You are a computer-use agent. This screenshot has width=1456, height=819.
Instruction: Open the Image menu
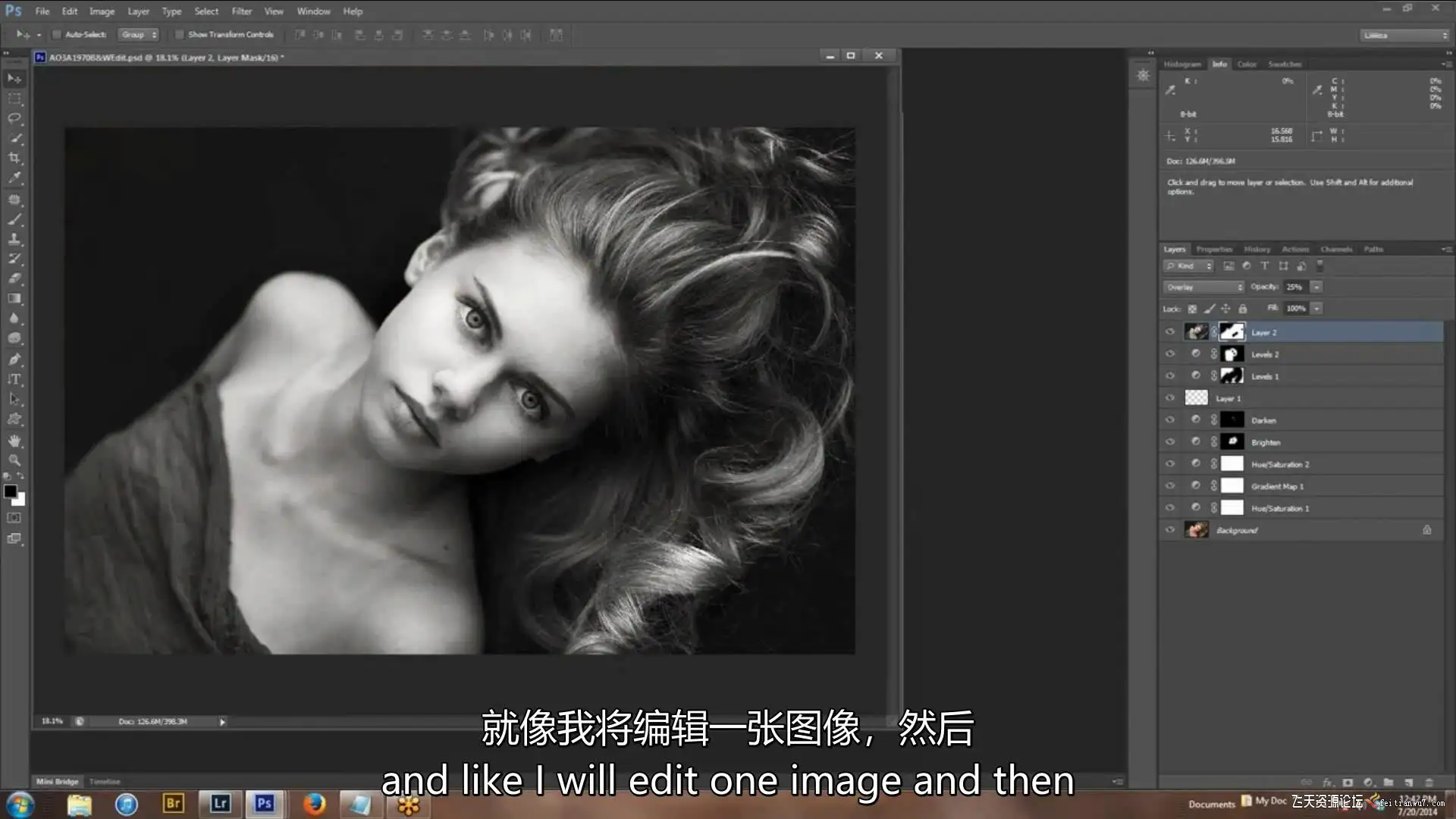[x=102, y=11]
